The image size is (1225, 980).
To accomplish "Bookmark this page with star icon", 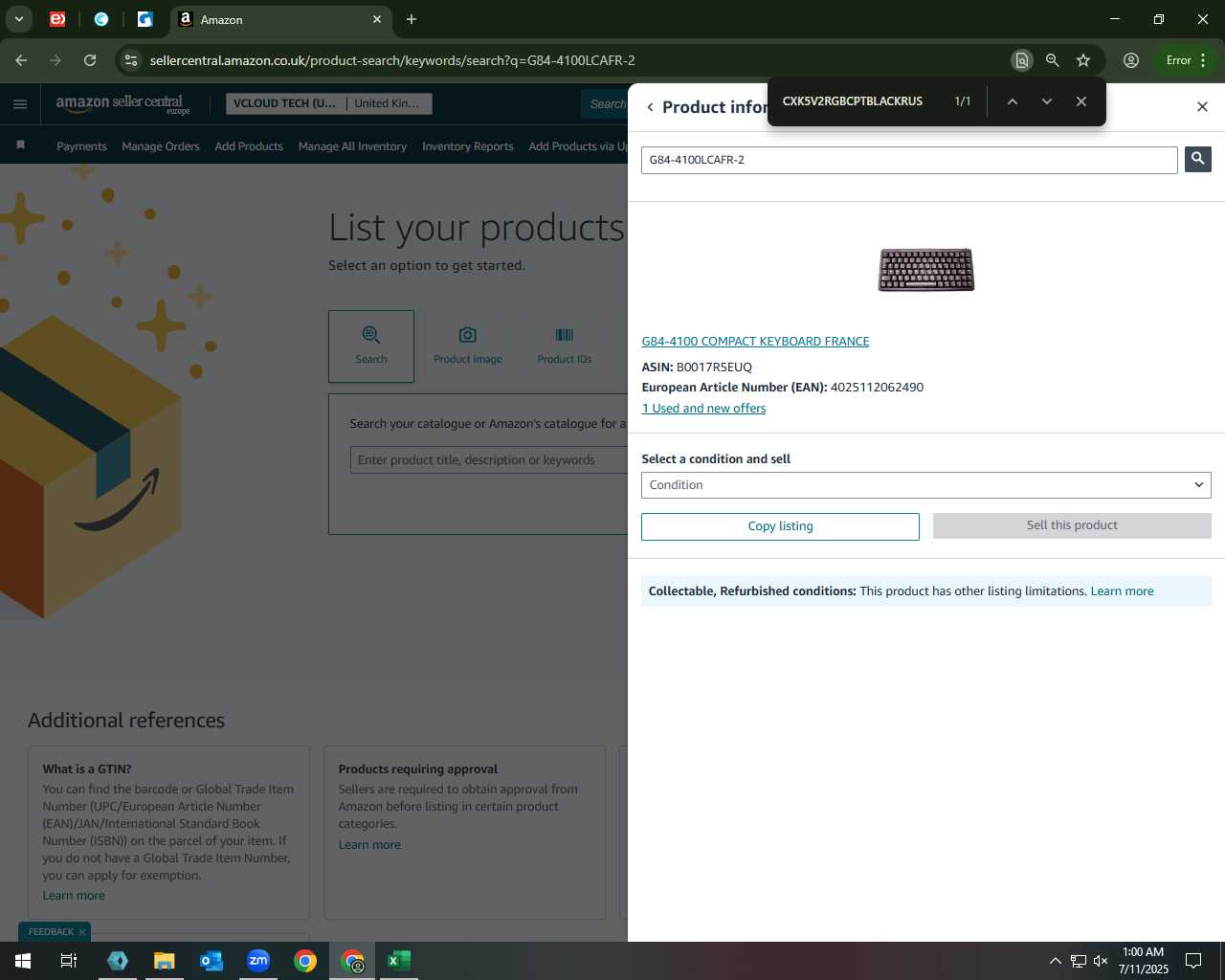I will point(1083,60).
